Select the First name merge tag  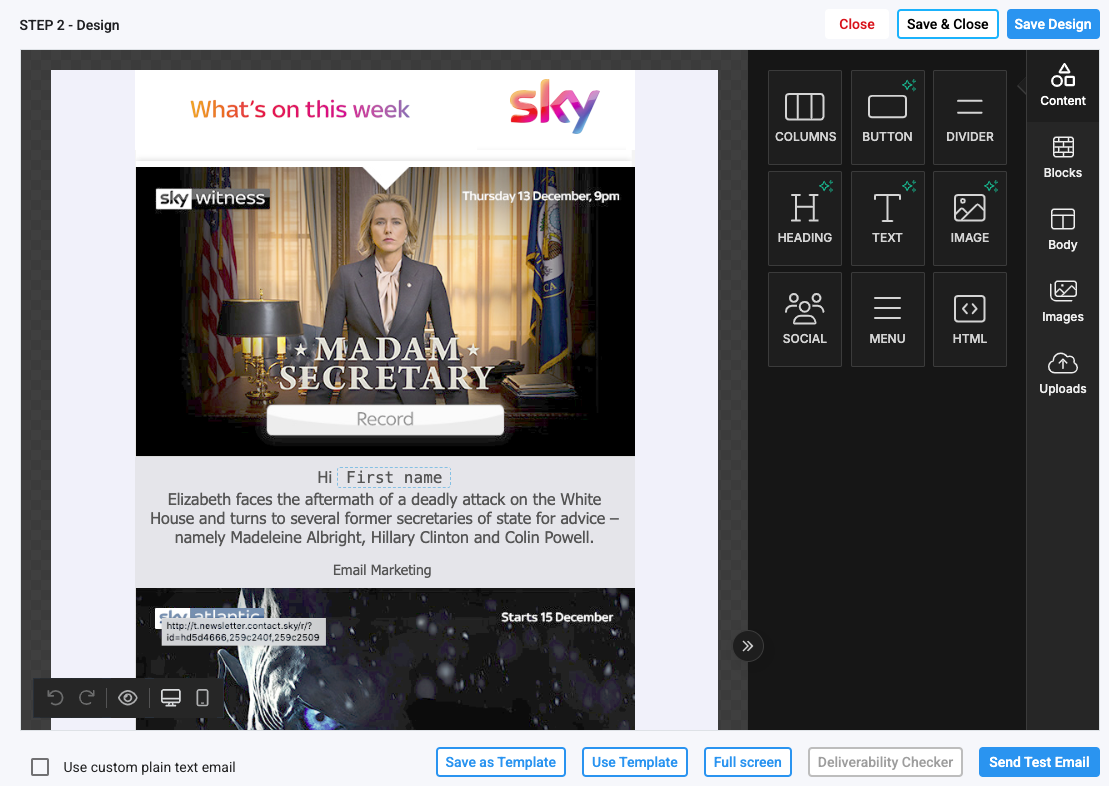tap(394, 478)
